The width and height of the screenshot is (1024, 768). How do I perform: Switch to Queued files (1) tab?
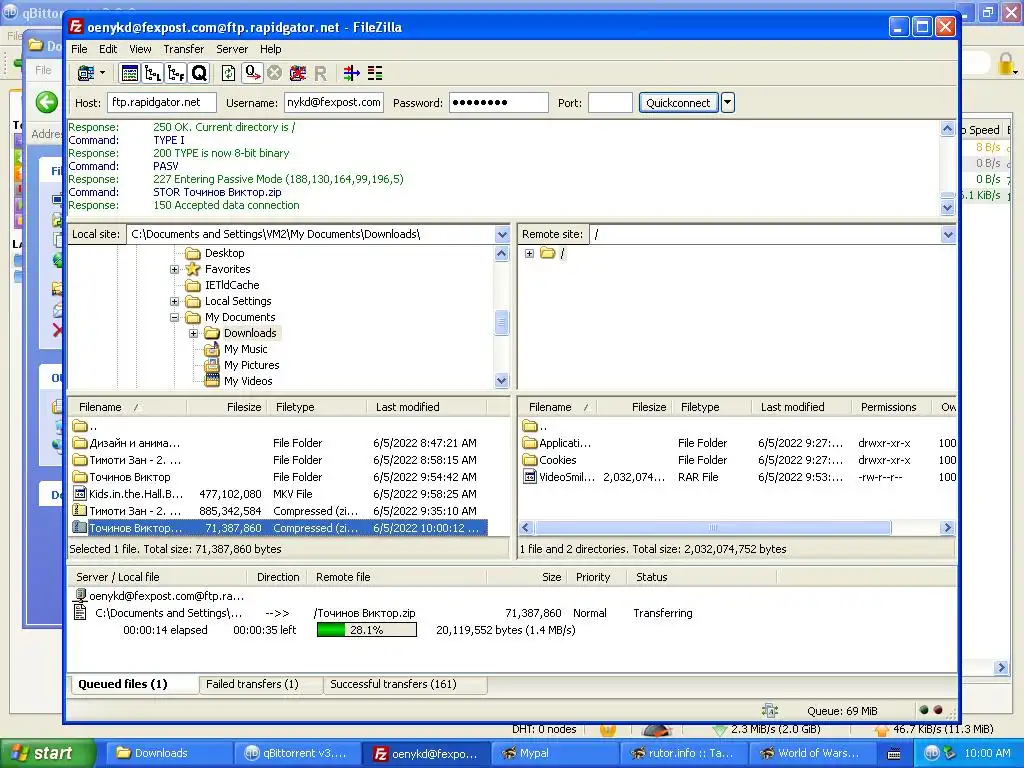click(x=123, y=684)
